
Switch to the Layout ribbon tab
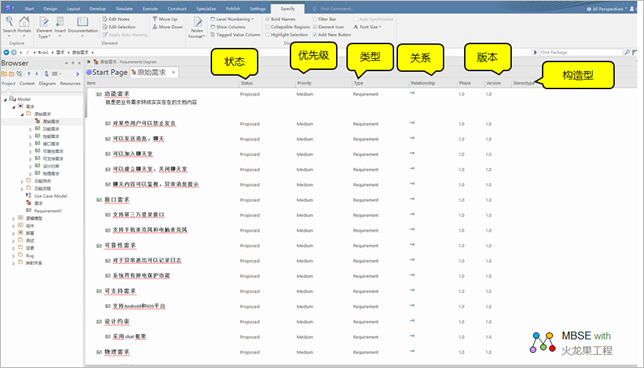tap(73, 8)
